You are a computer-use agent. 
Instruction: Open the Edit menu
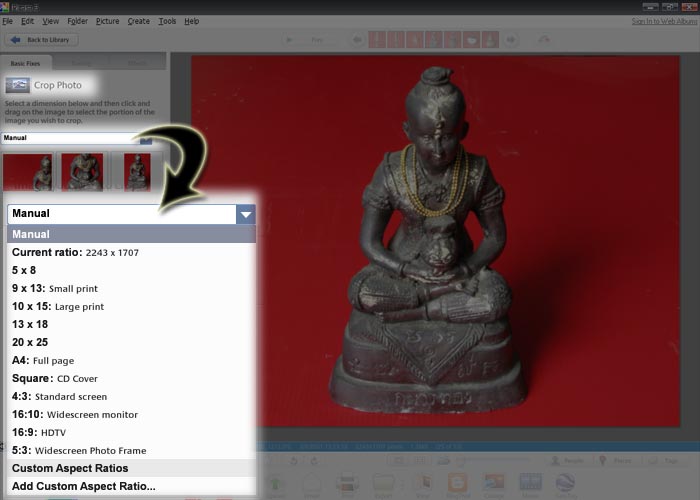[28, 21]
